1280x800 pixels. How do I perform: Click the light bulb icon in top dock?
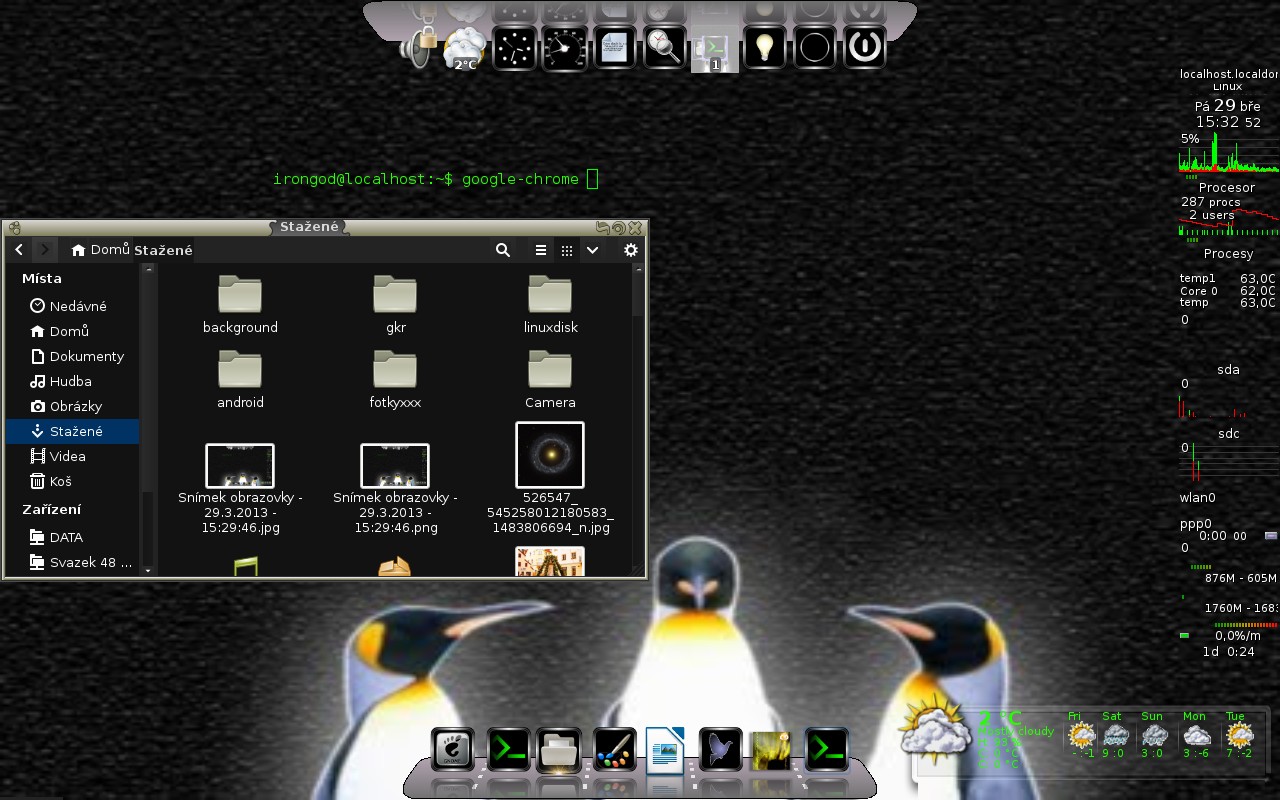coord(765,47)
